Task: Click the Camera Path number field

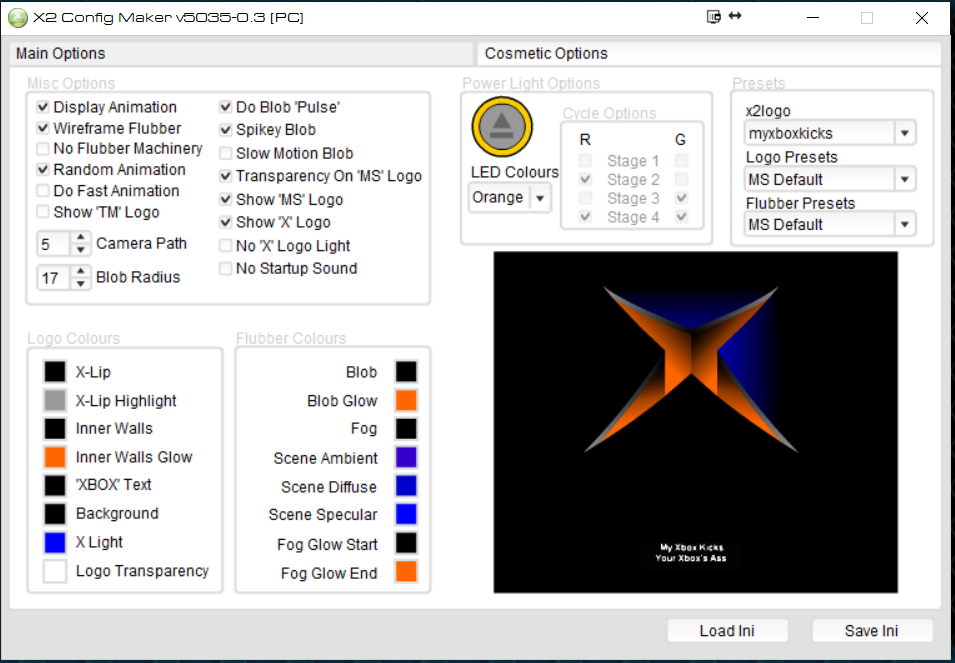Action: 54,244
